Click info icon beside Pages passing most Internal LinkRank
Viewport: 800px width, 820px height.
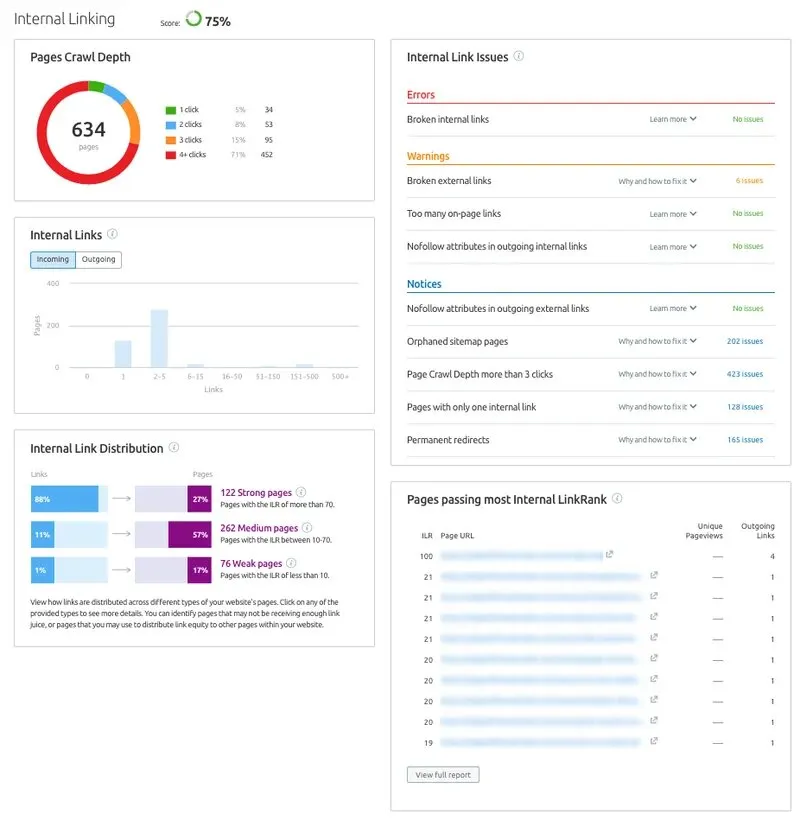pyautogui.click(x=617, y=498)
